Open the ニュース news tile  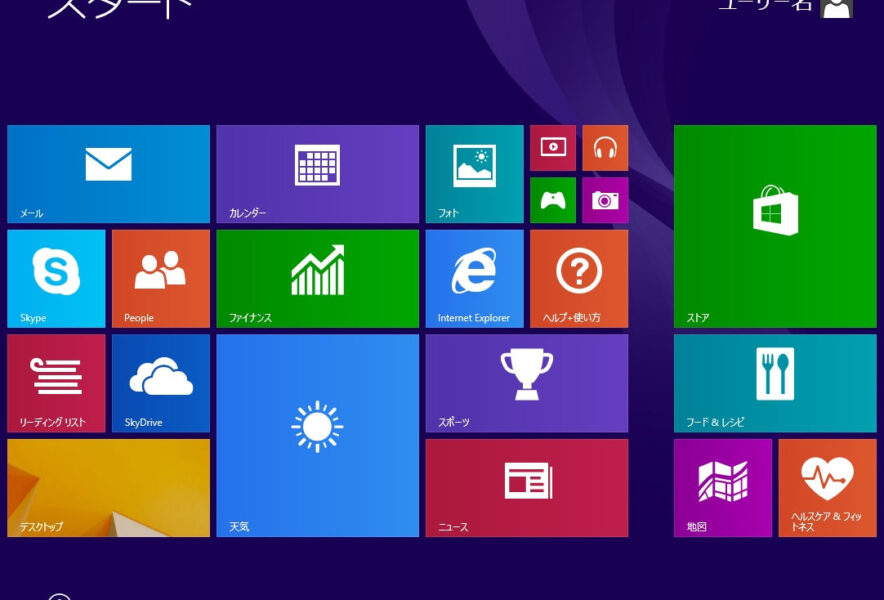coord(527,488)
